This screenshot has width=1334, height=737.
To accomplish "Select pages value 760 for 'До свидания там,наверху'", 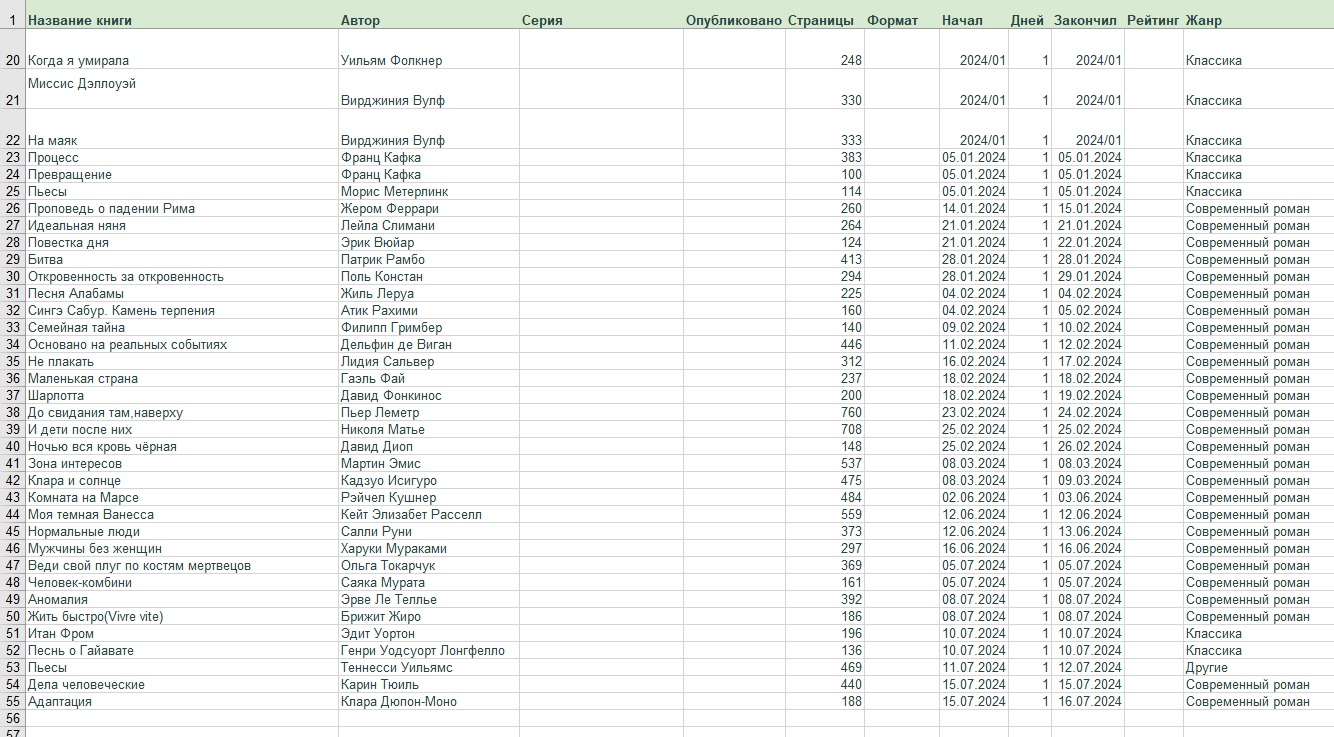I will (824, 412).
